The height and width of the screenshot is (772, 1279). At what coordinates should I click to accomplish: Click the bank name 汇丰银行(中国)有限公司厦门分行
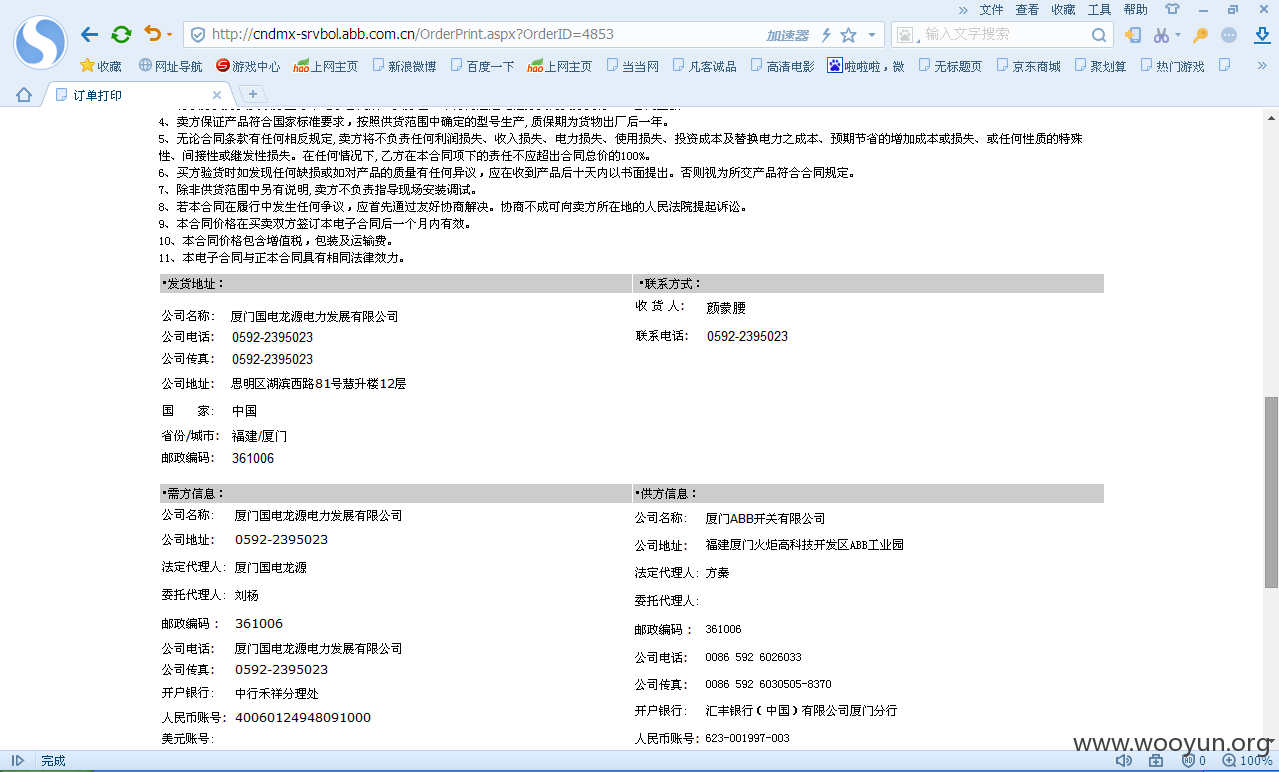click(x=801, y=711)
